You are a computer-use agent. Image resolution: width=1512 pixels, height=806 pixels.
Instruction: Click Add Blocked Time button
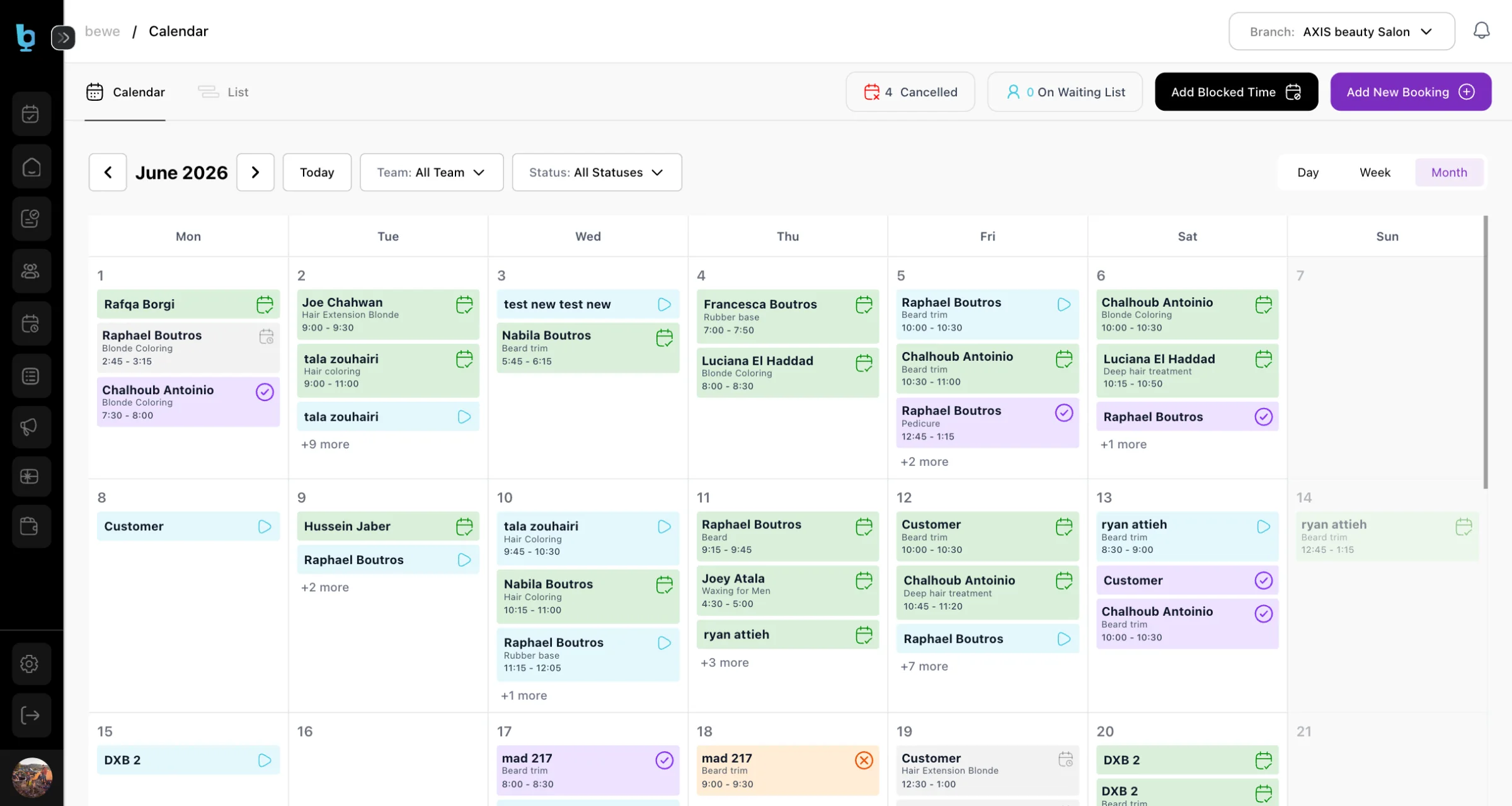pyautogui.click(x=1236, y=92)
